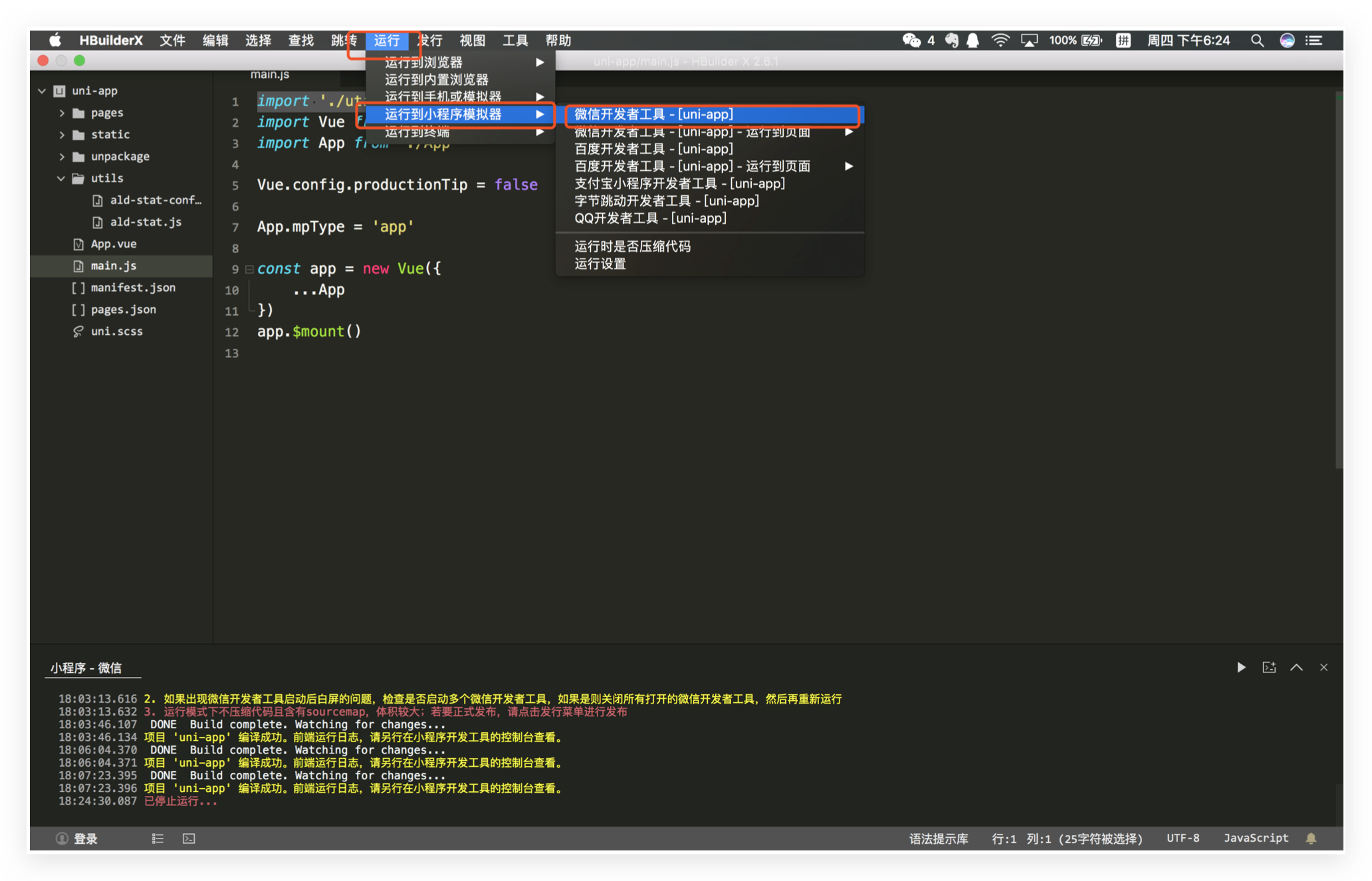Screen dimensions: 1372x881
Task: Open Evernote elephant menu bar icon
Action: click(952, 41)
